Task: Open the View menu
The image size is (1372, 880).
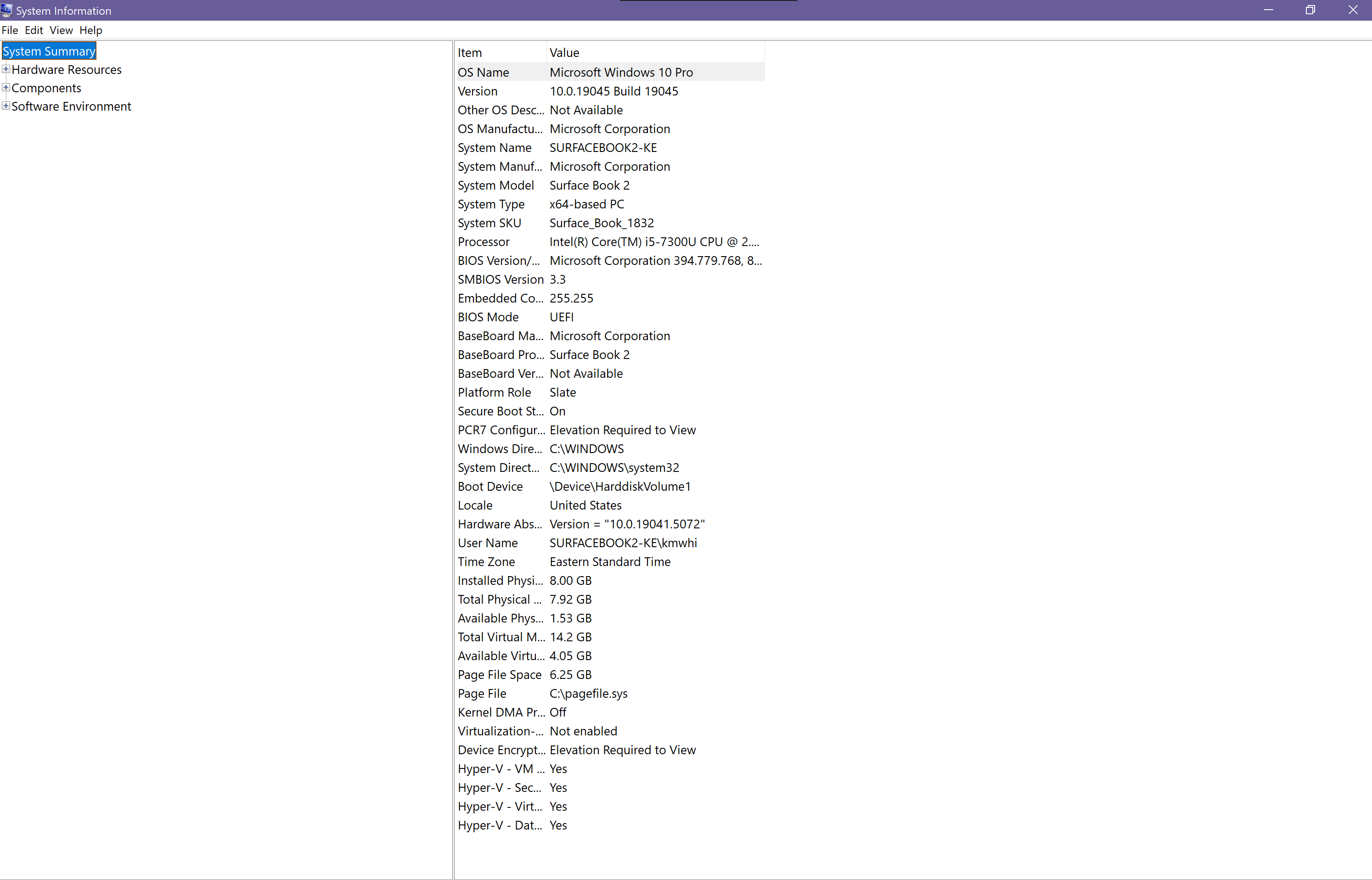Action: [x=61, y=30]
